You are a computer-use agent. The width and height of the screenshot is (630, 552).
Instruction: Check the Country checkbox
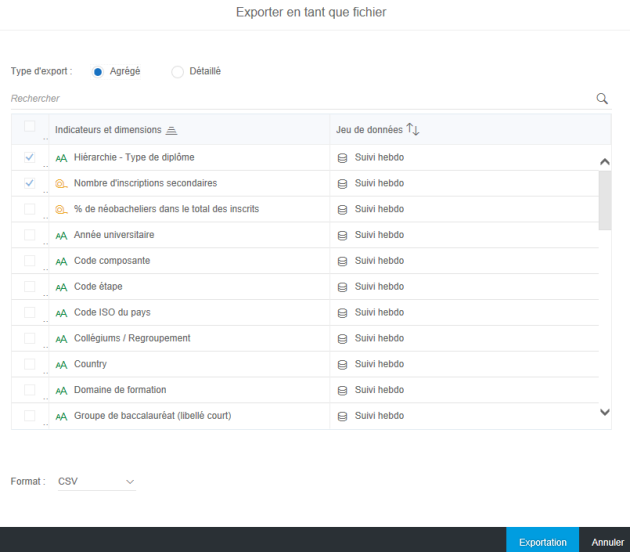point(29,364)
